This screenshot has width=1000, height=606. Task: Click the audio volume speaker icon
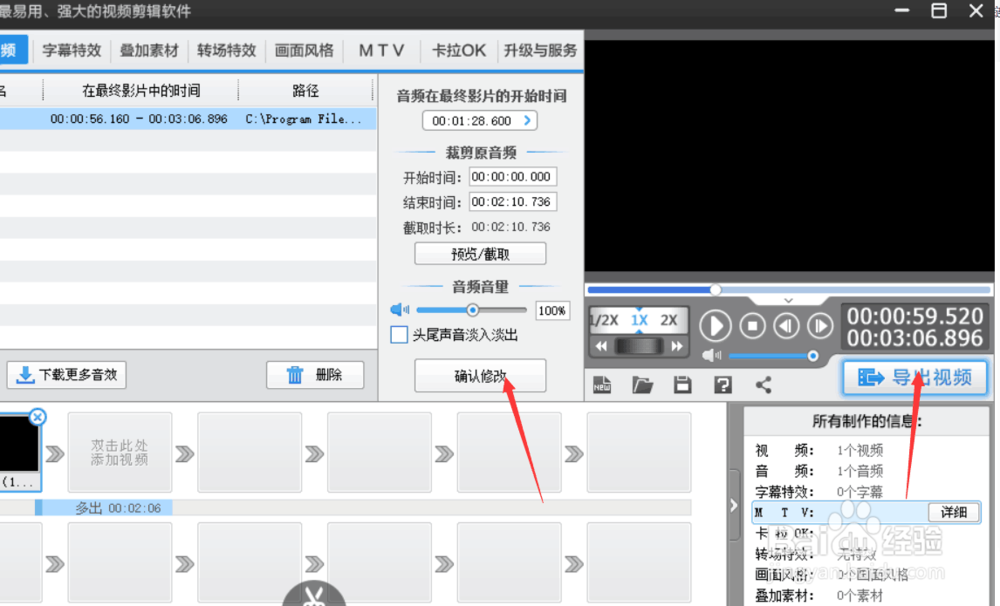(x=399, y=310)
